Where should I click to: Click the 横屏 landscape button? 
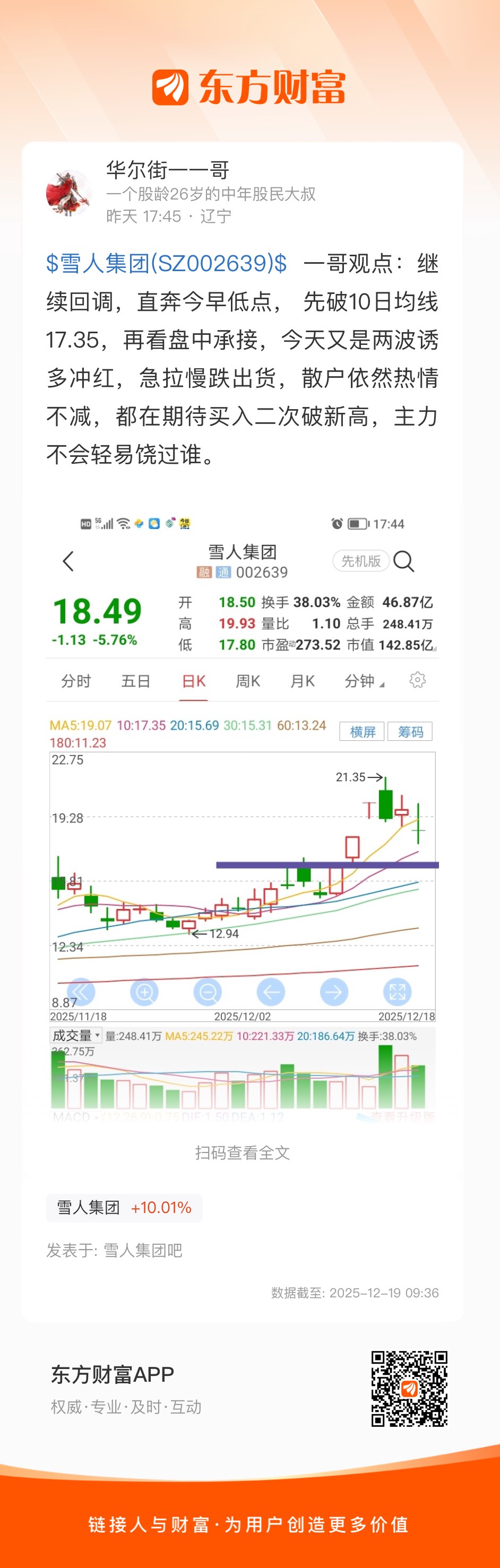363,731
